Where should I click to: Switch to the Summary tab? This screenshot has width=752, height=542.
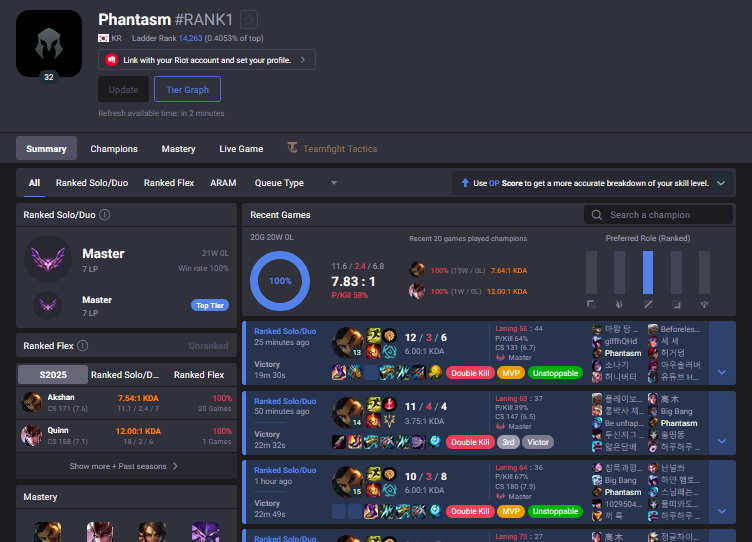coord(47,149)
